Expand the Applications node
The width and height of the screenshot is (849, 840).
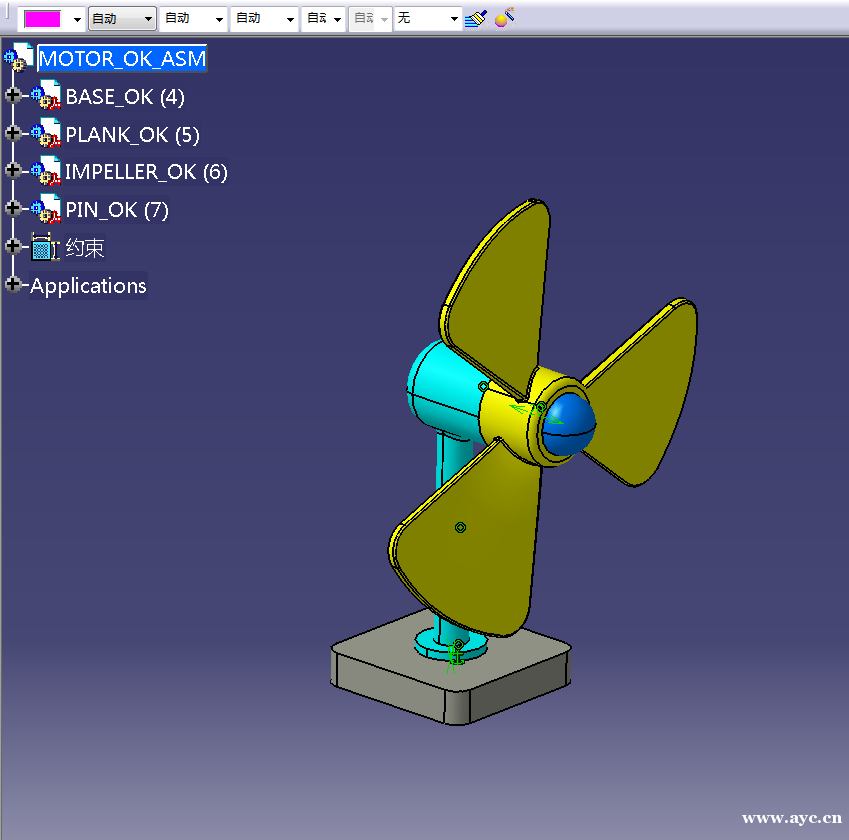point(13,285)
